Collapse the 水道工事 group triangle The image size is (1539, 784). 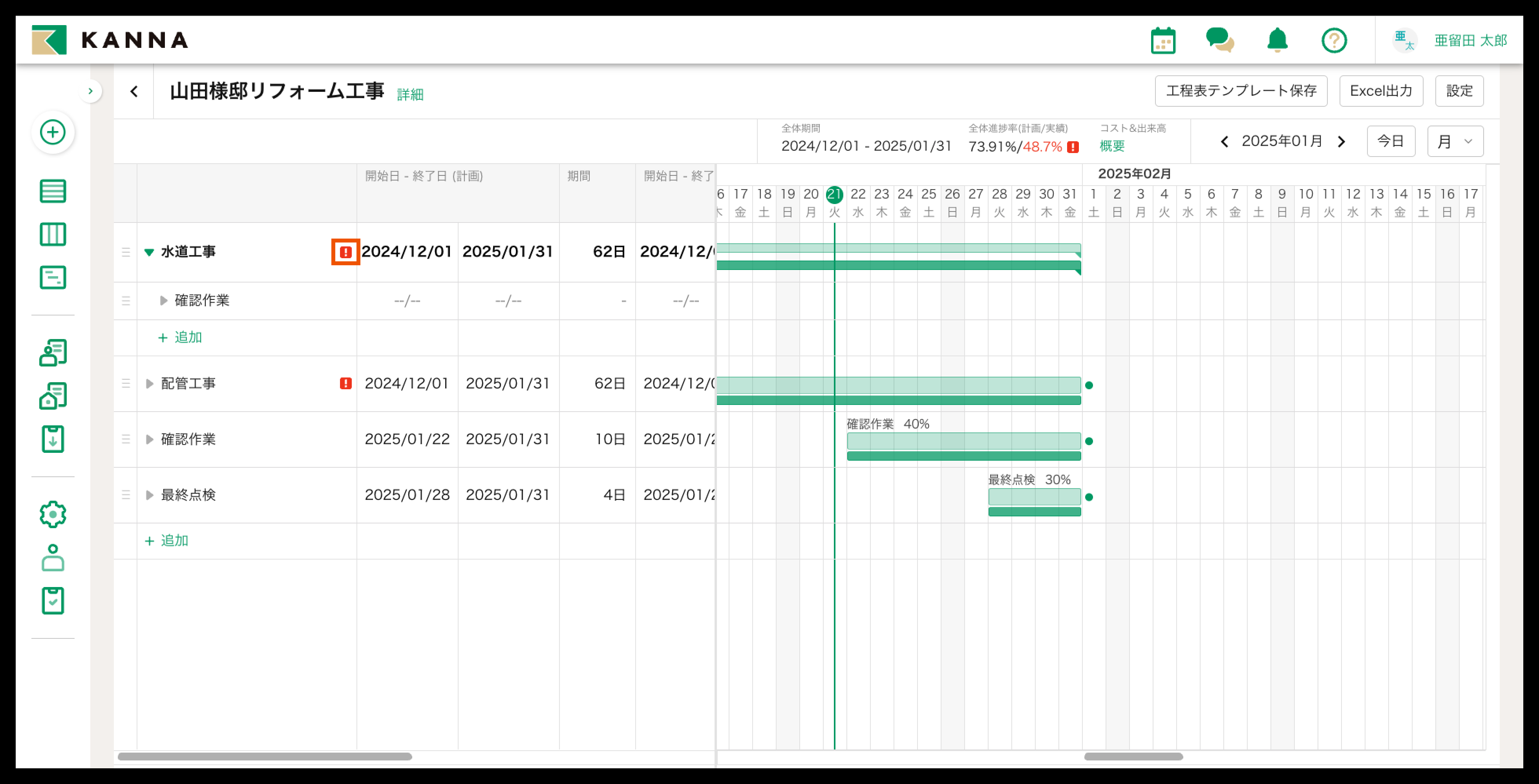click(149, 252)
